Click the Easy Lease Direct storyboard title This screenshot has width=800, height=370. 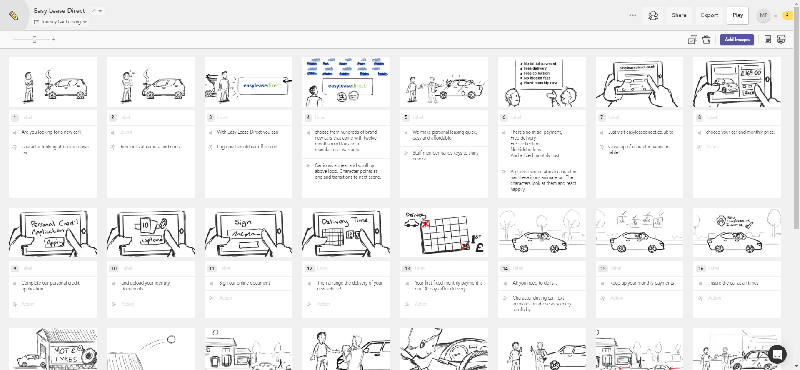(x=60, y=11)
